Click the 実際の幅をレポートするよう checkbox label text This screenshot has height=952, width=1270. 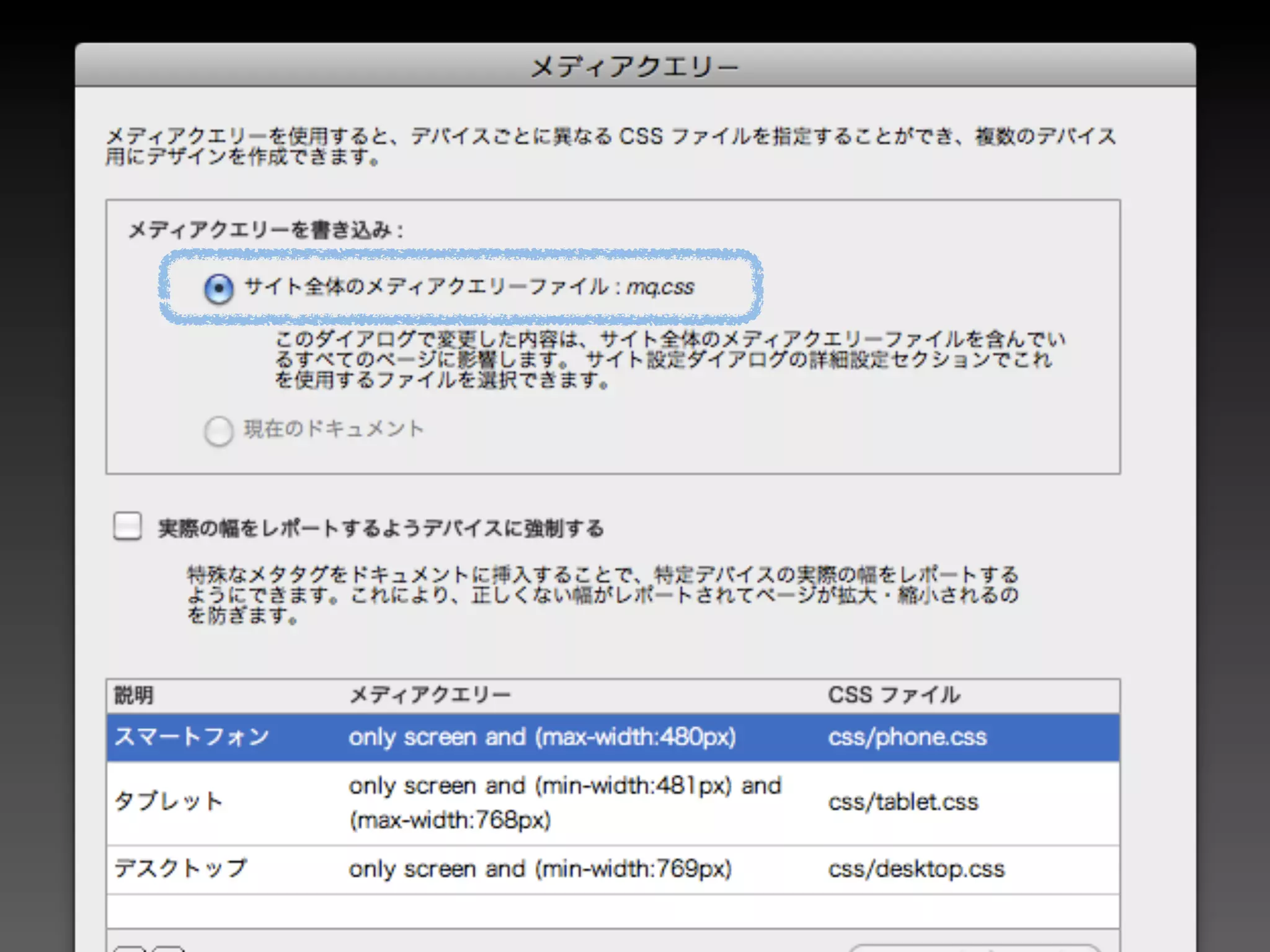[x=381, y=528]
